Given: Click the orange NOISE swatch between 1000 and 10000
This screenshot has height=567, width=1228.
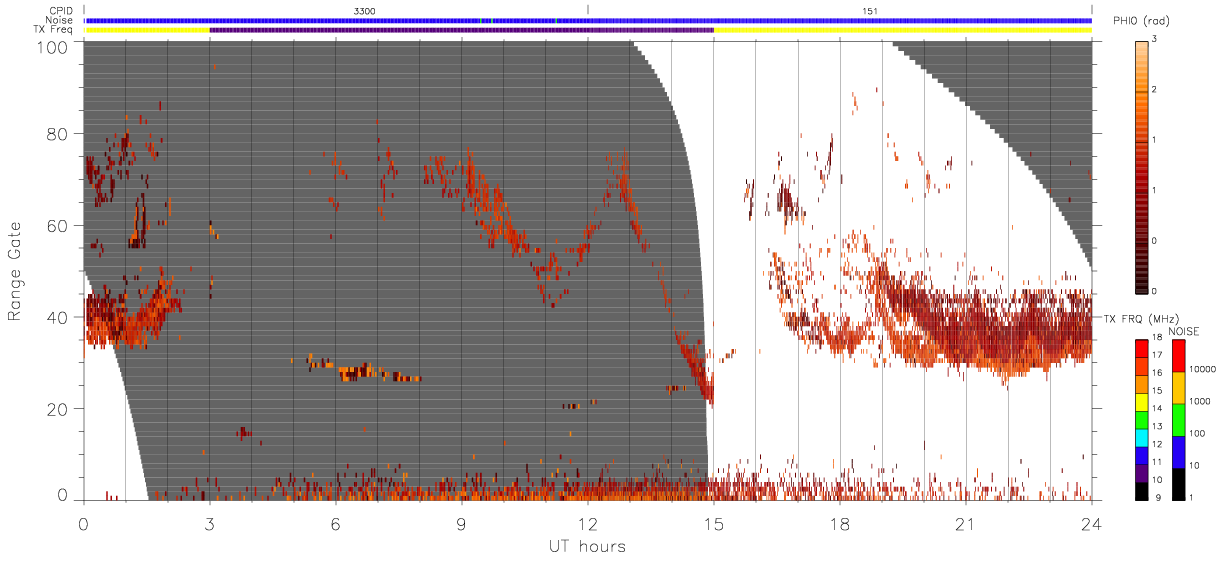Looking at the screenshot, I should pyautogui.click(x=1178, y=388).
